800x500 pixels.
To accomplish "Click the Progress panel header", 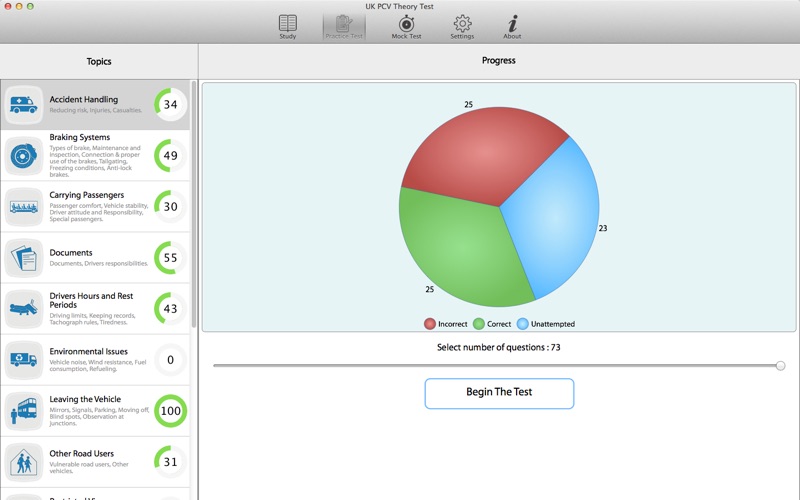I will pyautogui.click(x=498, y=60).
